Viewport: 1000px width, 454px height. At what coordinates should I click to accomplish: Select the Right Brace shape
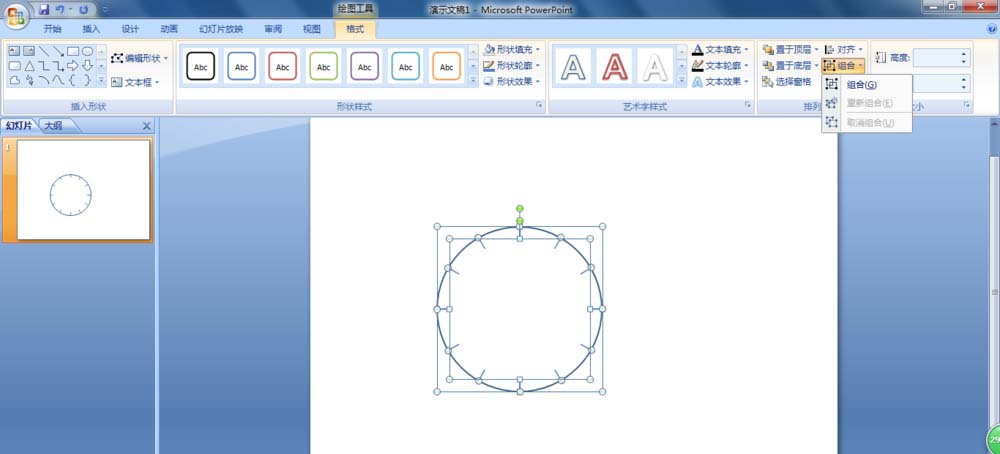click(87, 80)
